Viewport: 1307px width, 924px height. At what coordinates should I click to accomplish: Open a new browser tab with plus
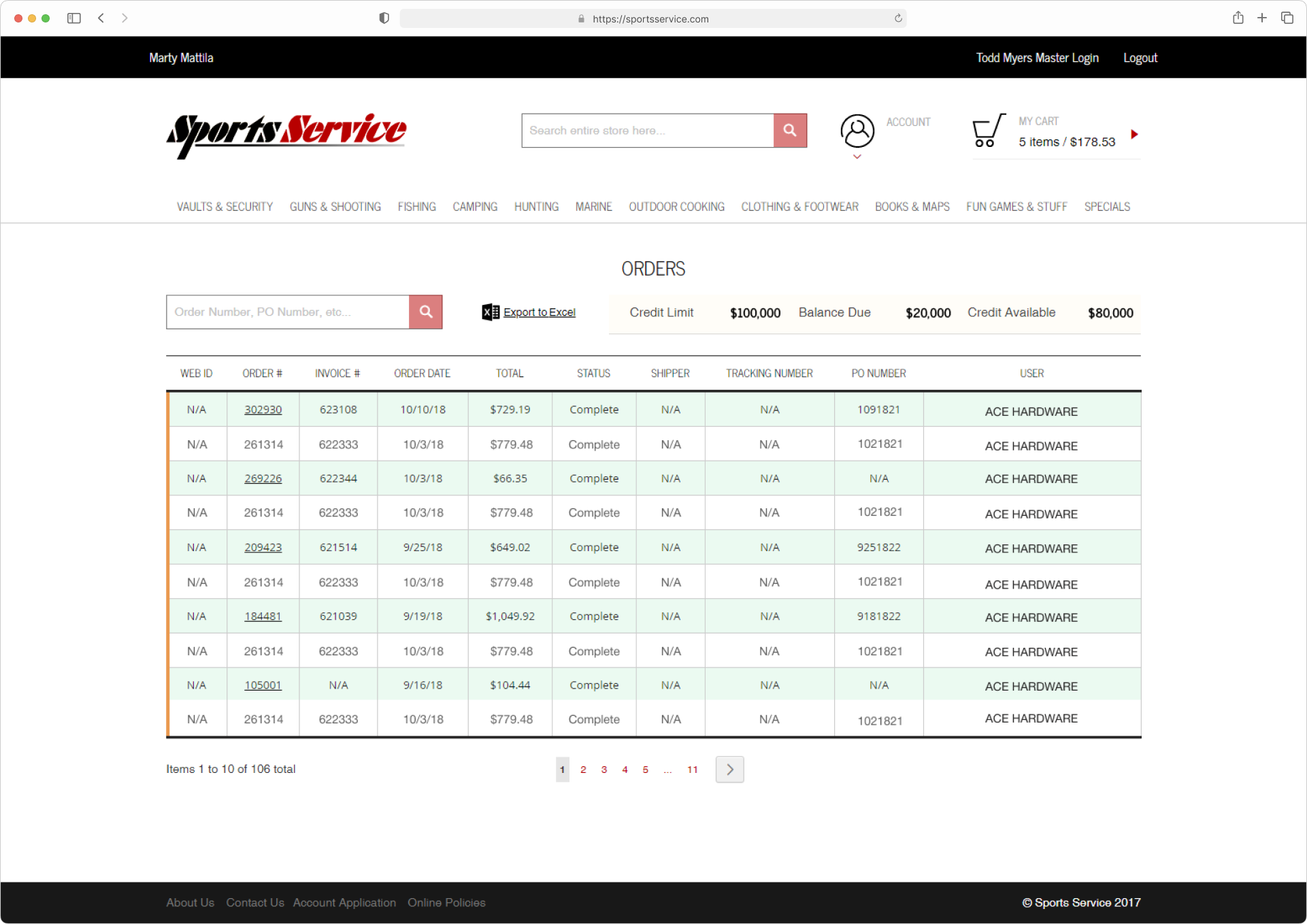point(1262,18)
